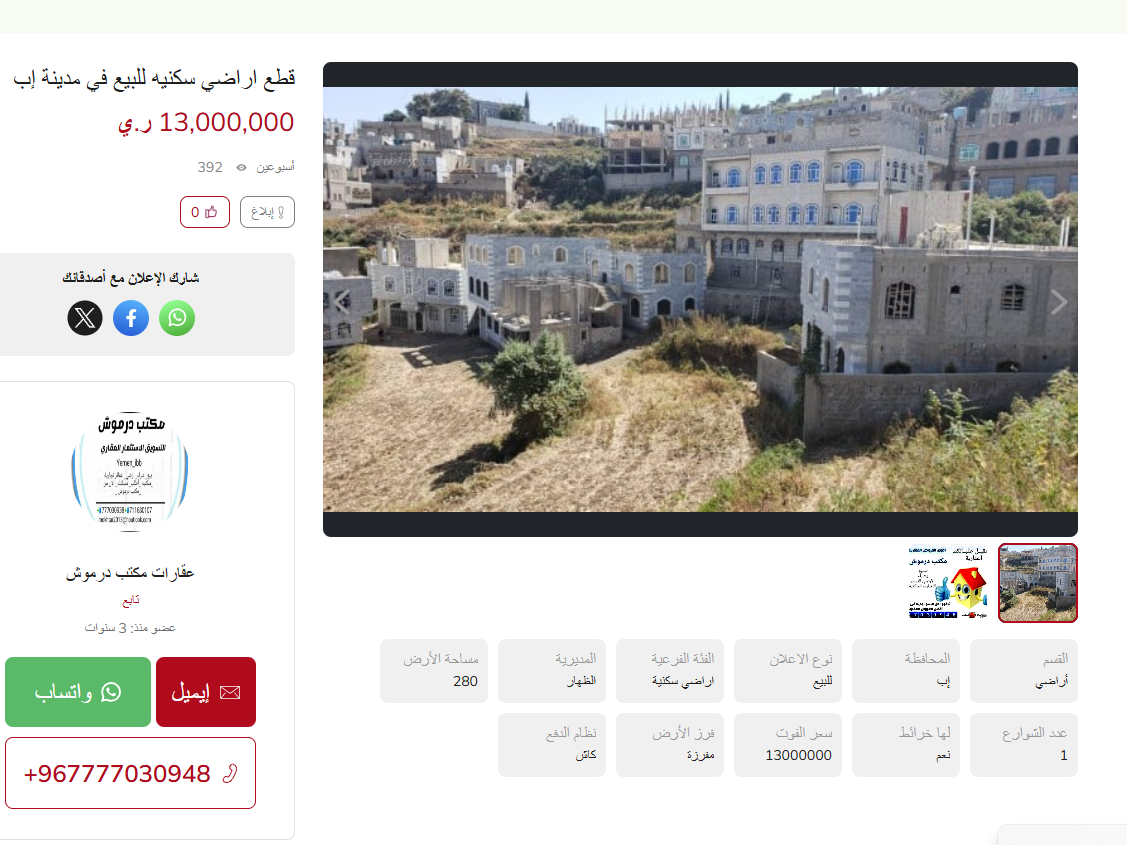Call the phone number +967777030948

(130, 773)
